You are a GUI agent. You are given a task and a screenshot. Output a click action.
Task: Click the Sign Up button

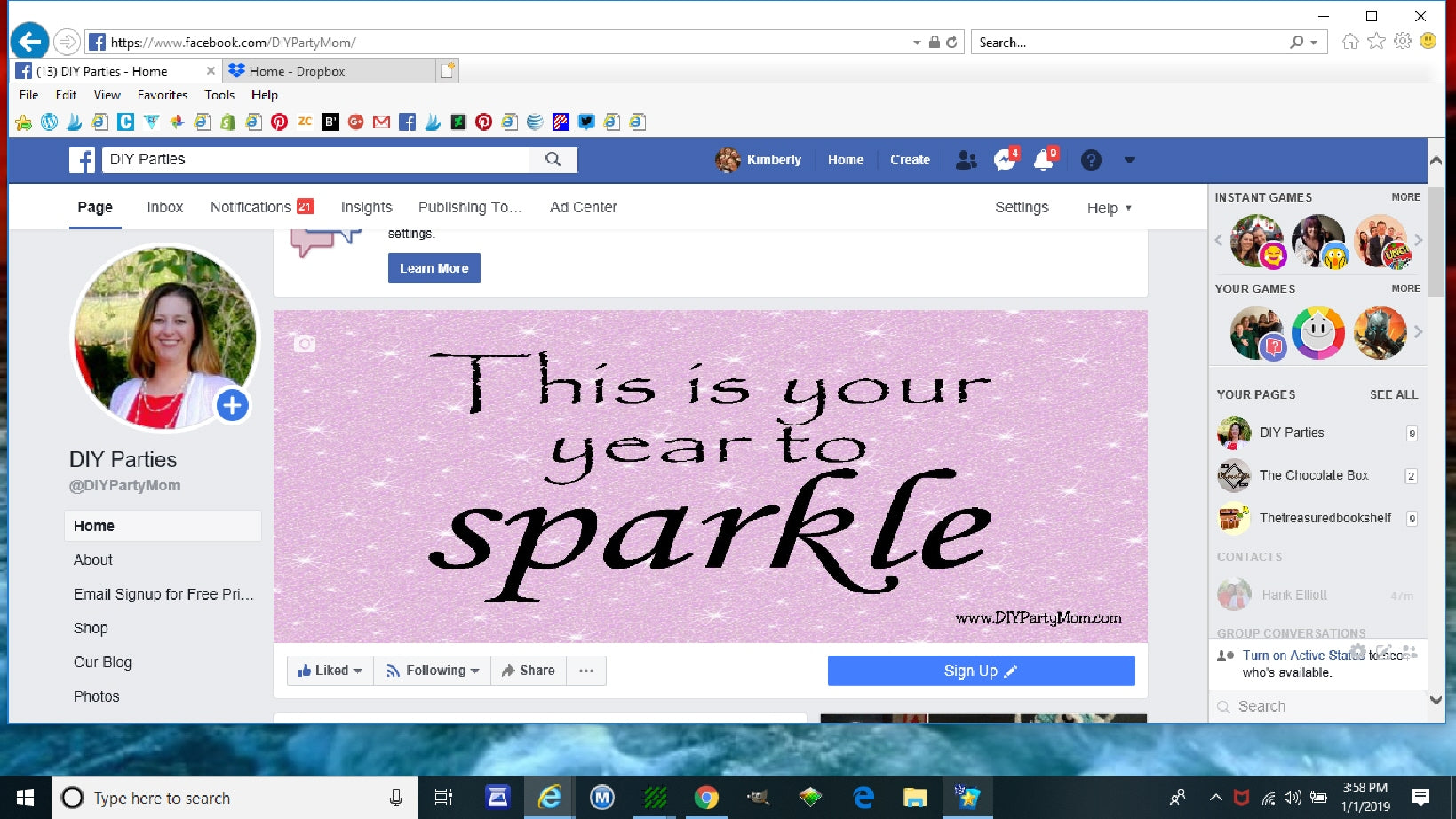pyautogui.click(x=981, y=671)
